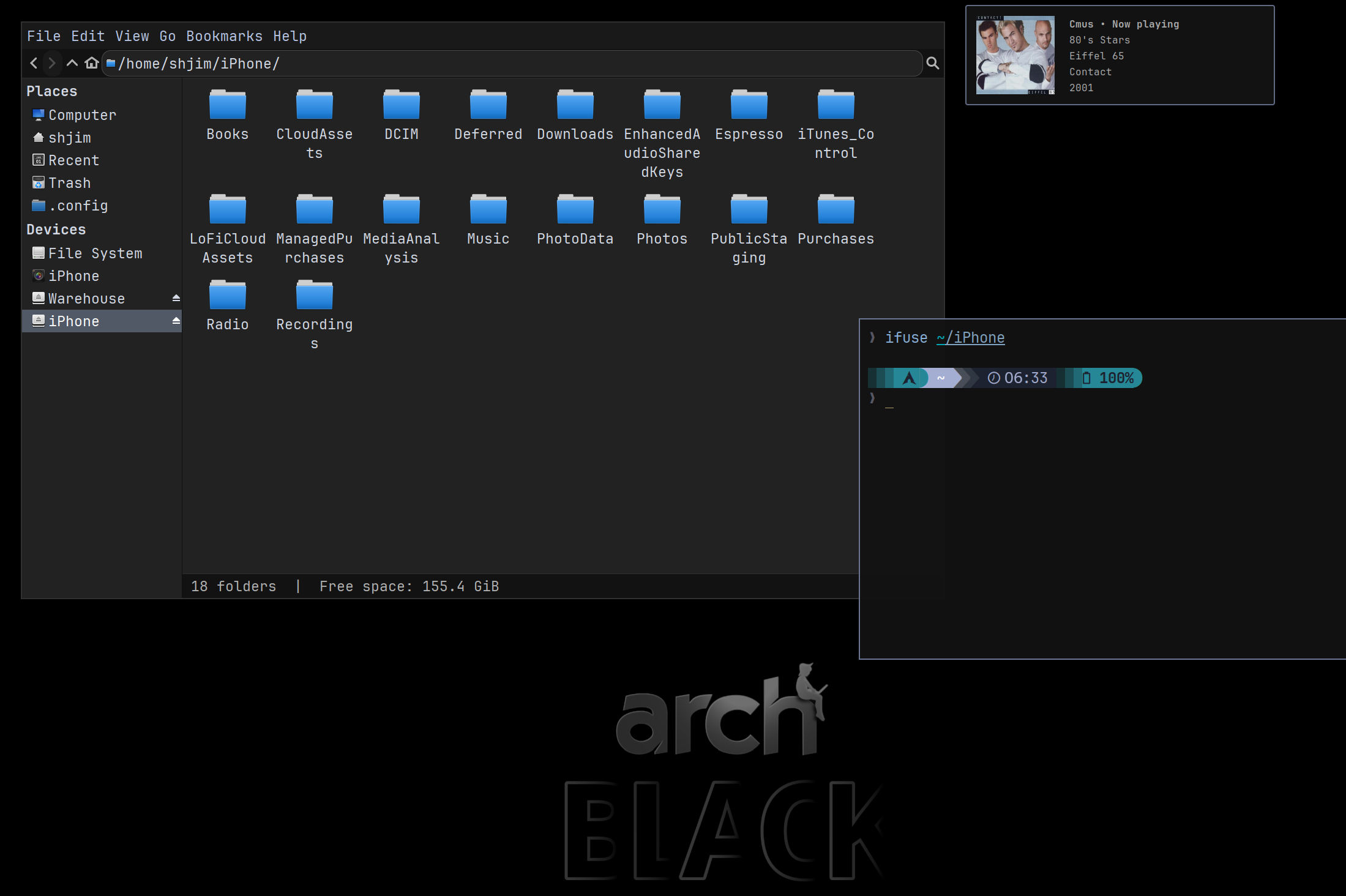Select the ManagedPurchases folder icon
1346x896 pixels.
click(x=314, y=209)
